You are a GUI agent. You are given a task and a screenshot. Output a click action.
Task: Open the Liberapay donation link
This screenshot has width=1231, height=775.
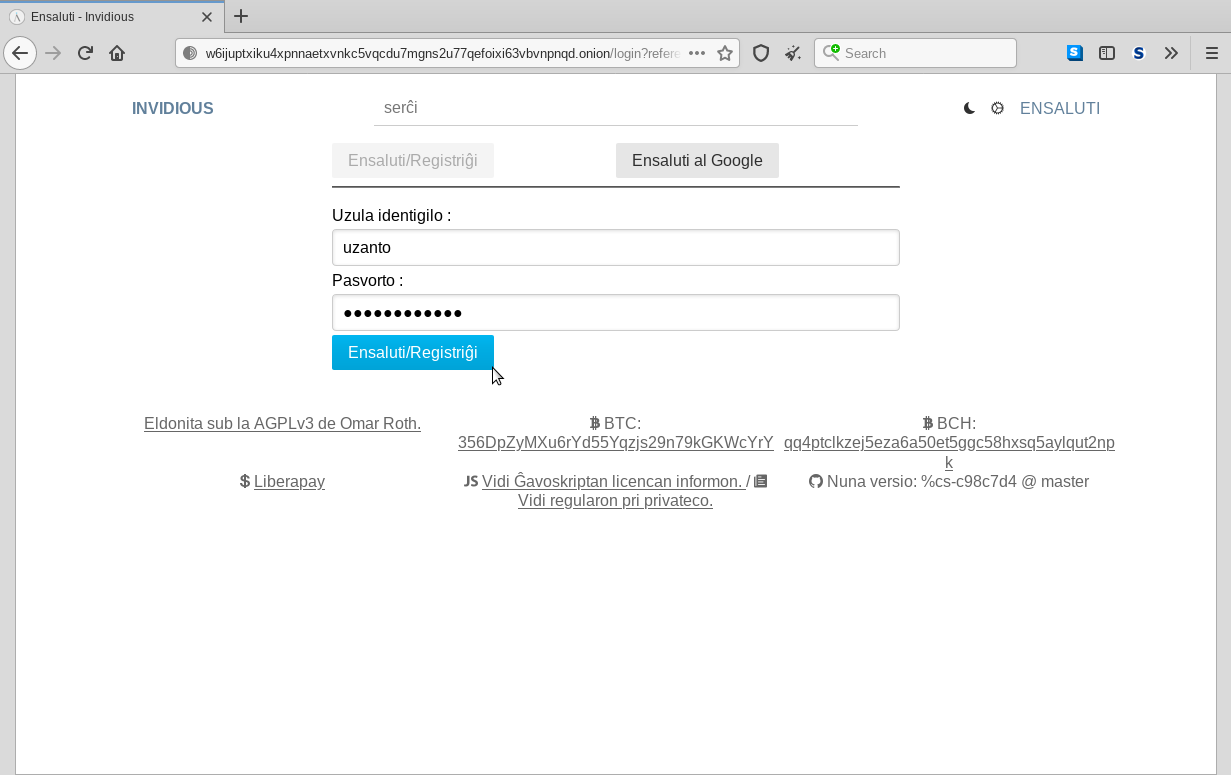289,482
